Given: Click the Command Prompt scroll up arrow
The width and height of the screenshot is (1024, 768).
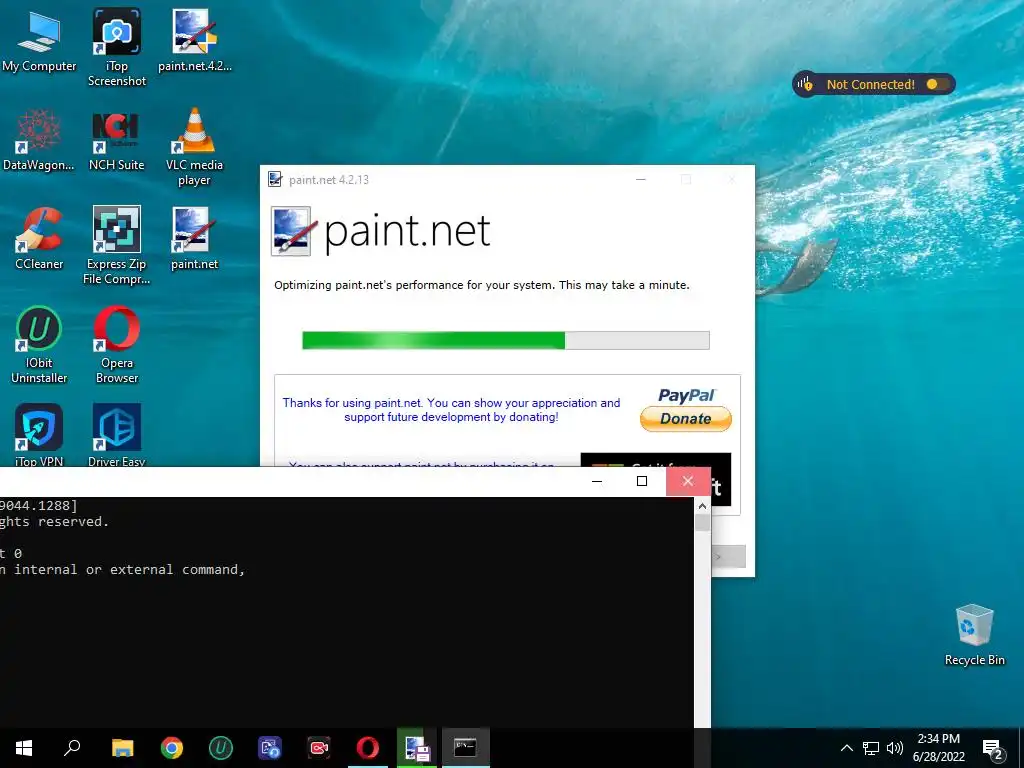Looking at the screenshot, I should (702, 506).
